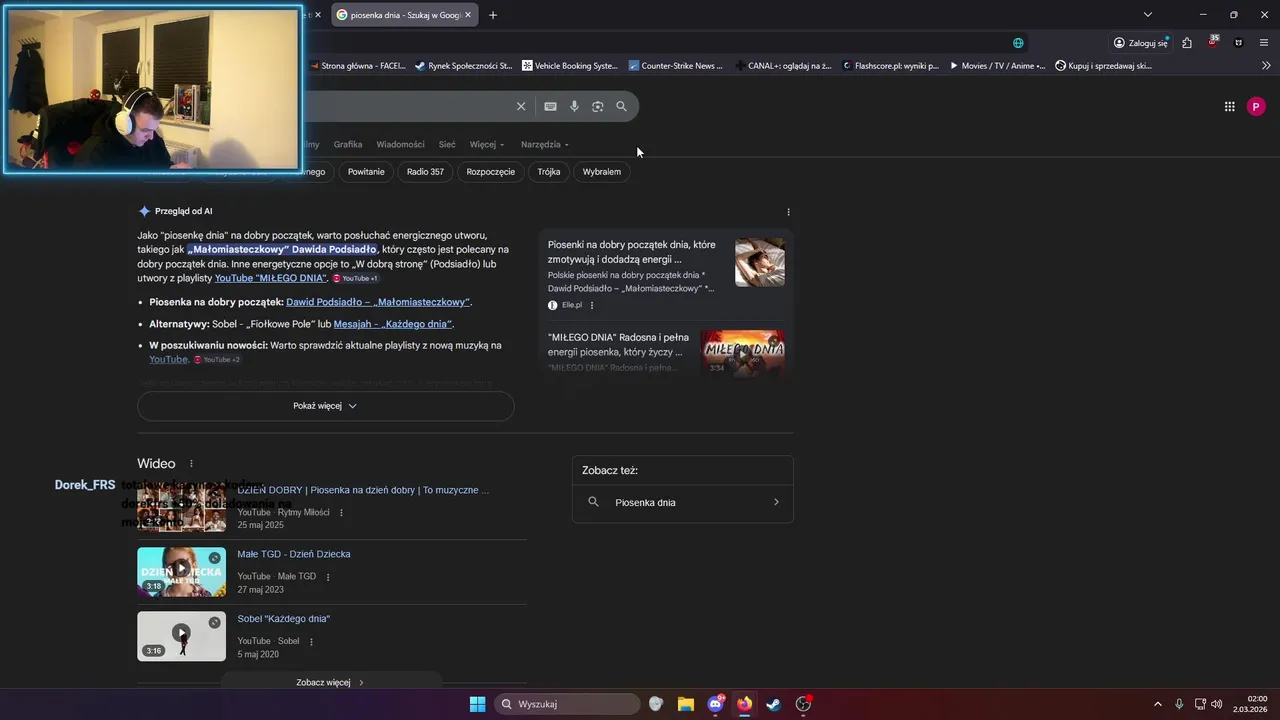Play MIŁEGO DNIA video thumbnail
Image resolution: width=1280 pixels, height=720 pixels.
click(742, 352)
